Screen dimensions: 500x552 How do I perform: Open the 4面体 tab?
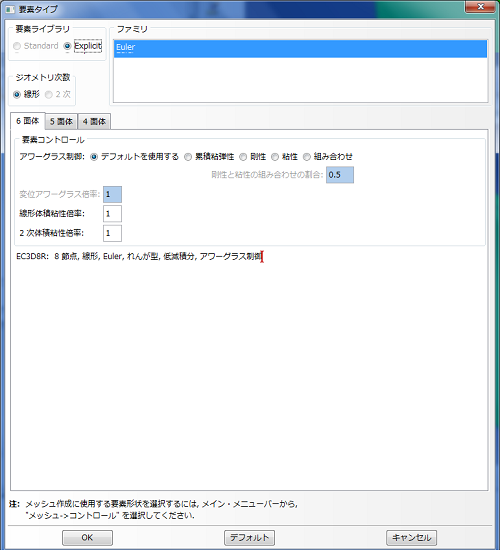(94, 121)
